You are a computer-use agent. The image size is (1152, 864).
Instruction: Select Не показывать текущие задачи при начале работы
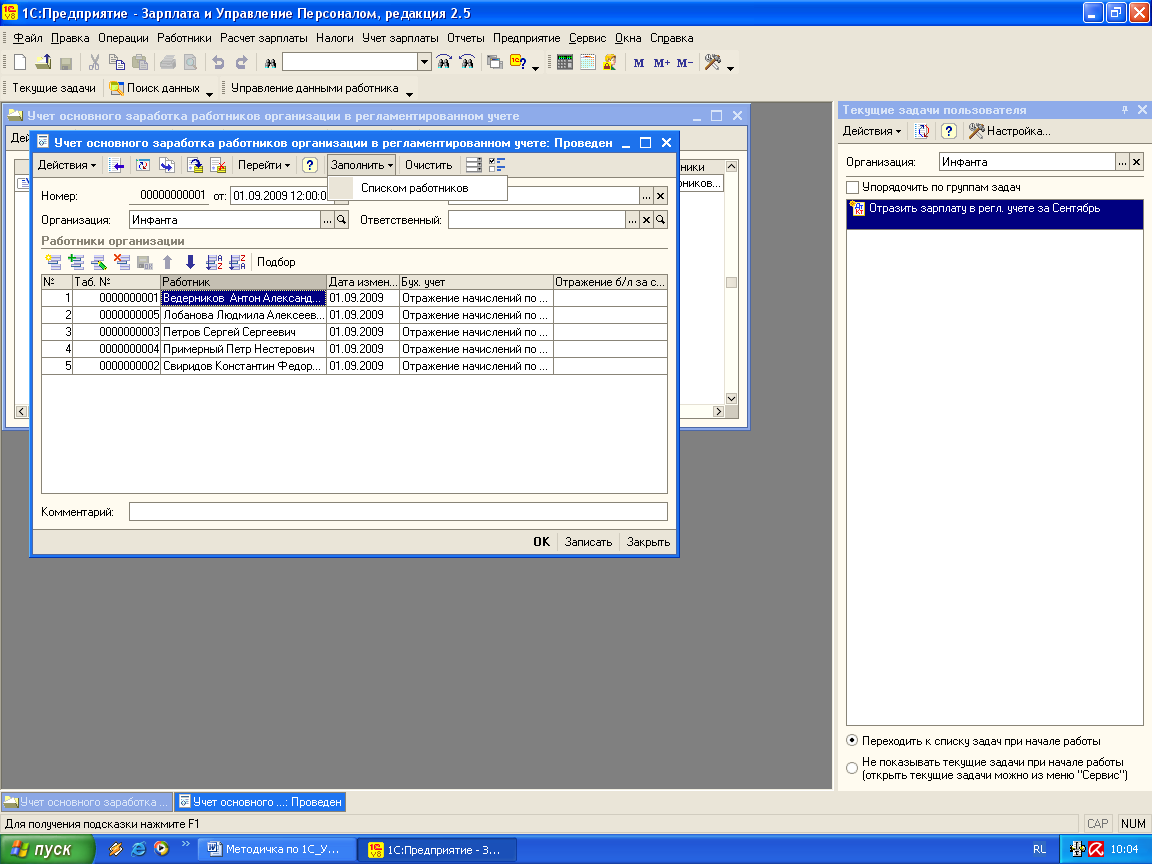point(852,768)
